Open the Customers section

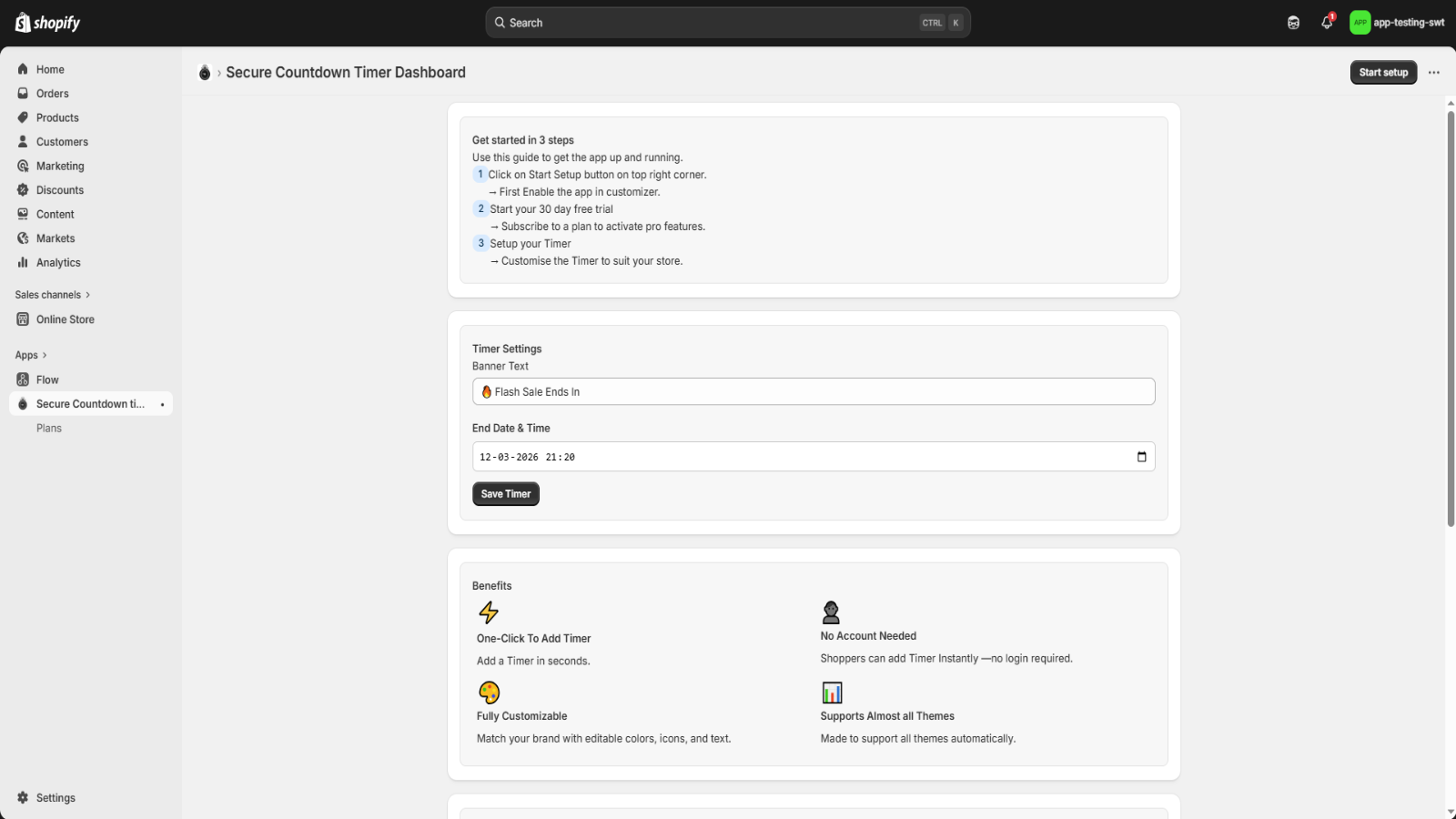tap(61, 141)
